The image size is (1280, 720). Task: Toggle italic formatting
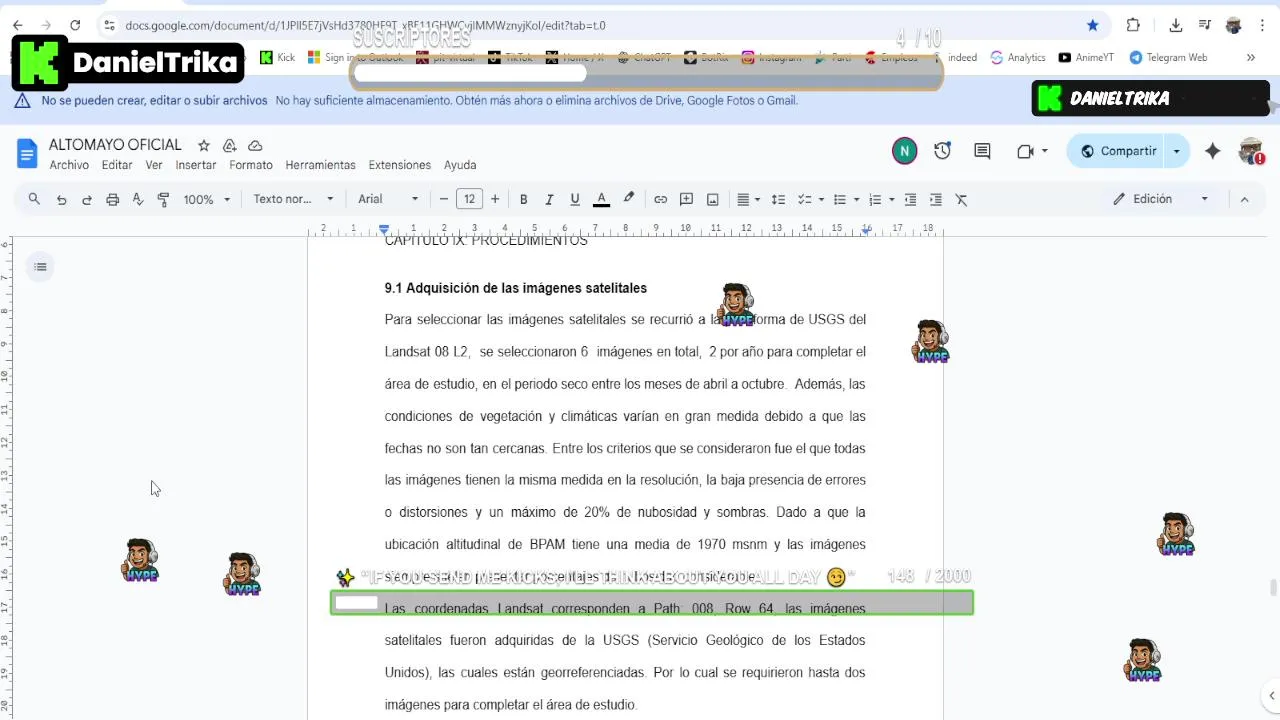click(x=549, y=199)
